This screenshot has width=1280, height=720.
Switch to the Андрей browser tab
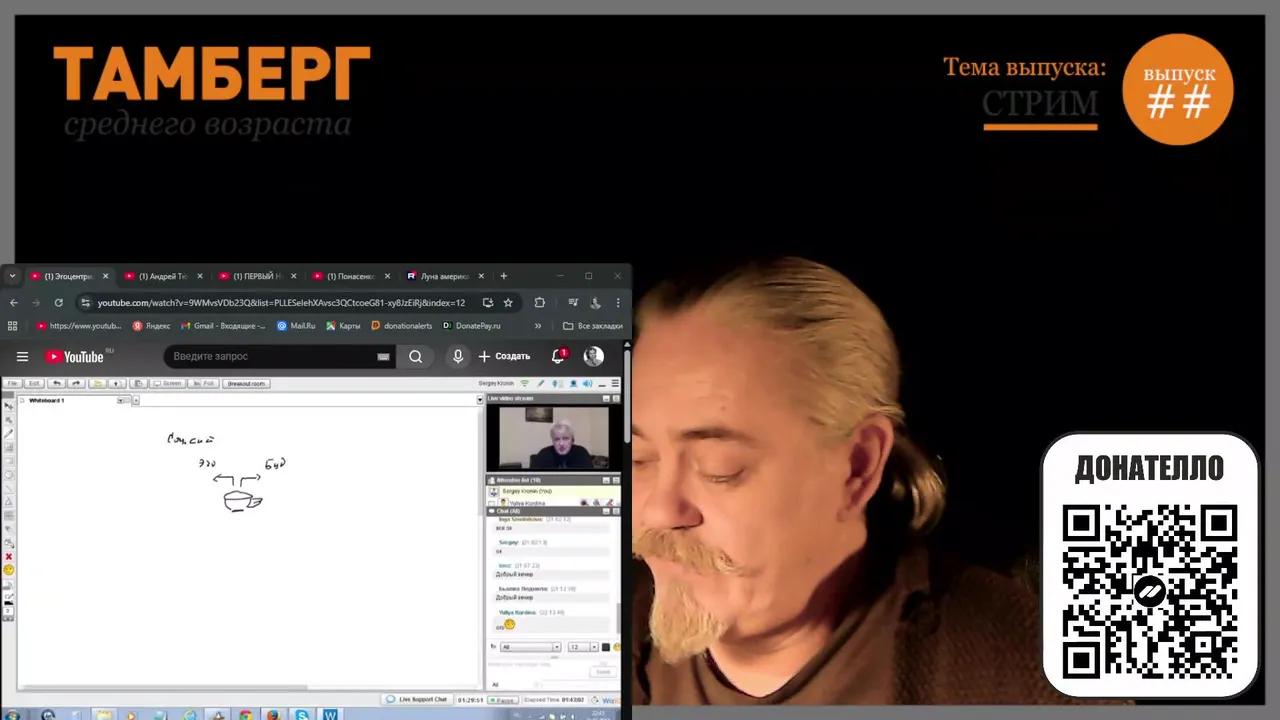coord(163,276)
